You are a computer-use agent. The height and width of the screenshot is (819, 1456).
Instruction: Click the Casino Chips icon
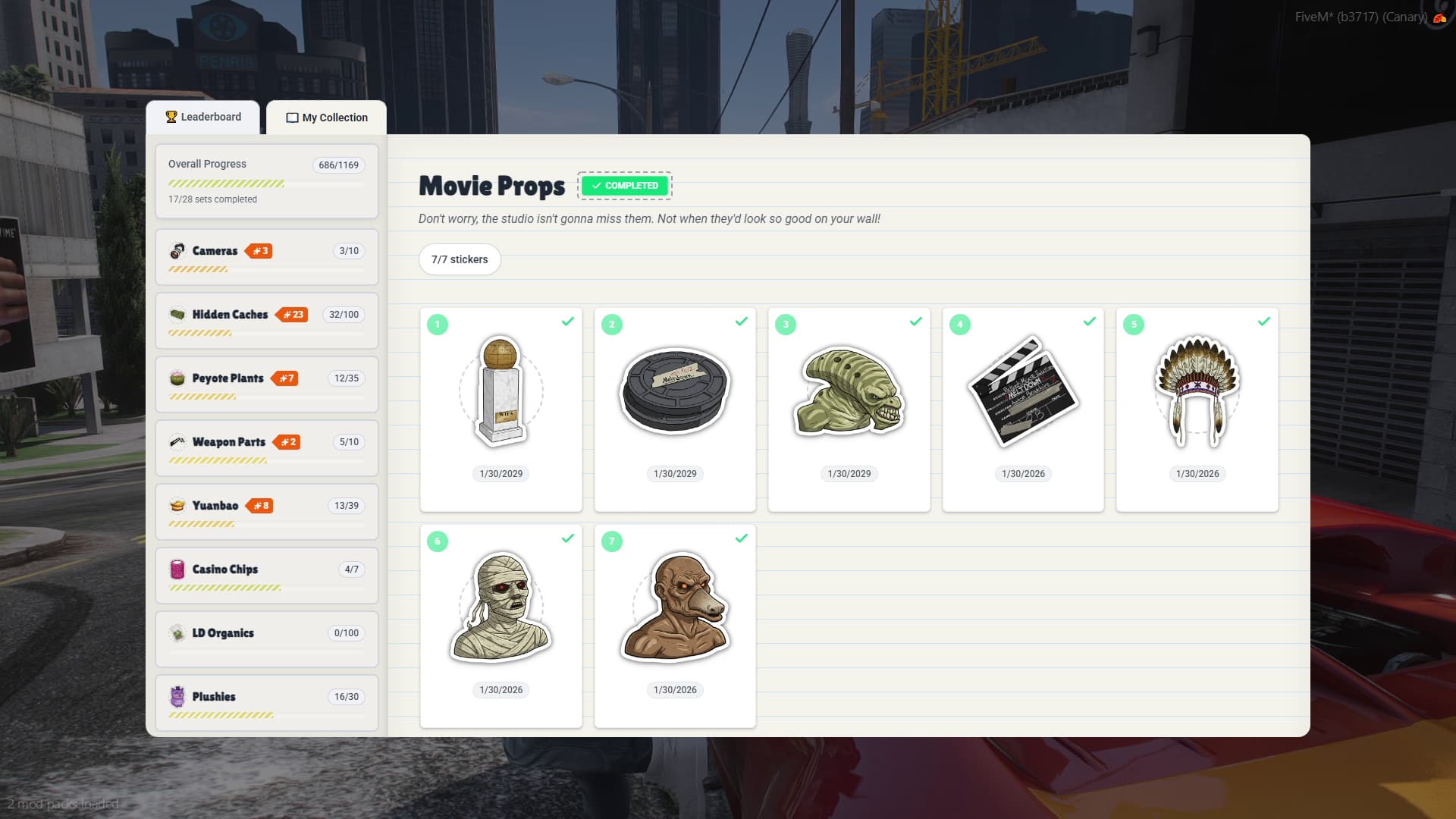[x=177, y=570]
